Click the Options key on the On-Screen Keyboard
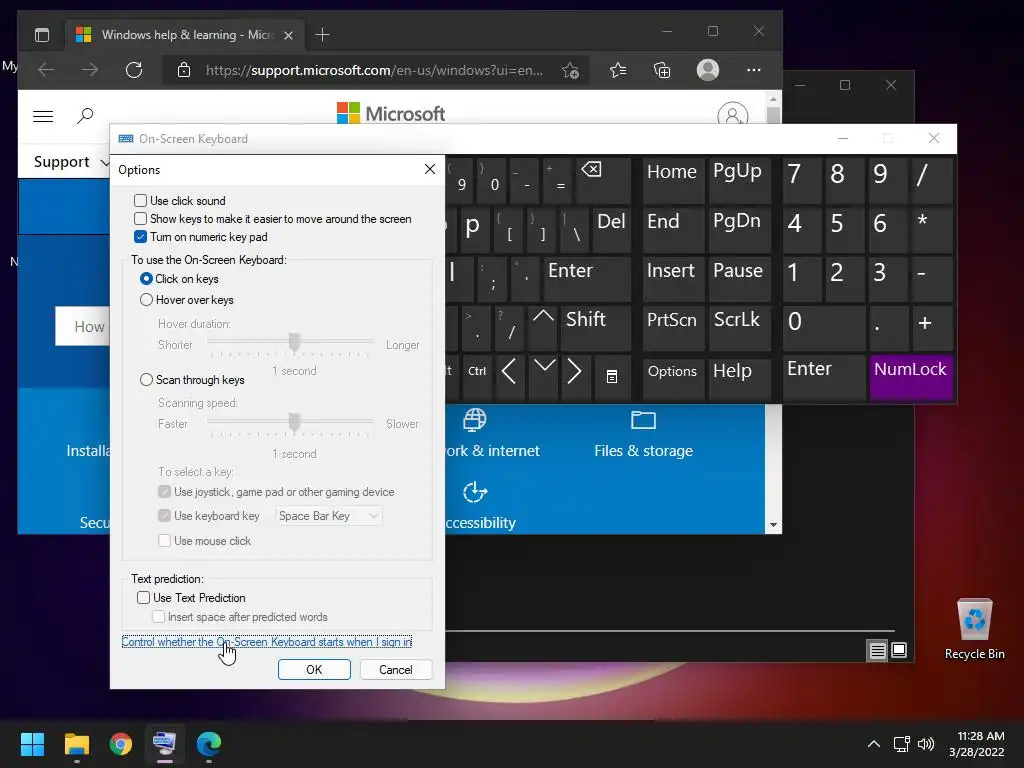Viewport: 1024px width, 768px height. point(673,377)
